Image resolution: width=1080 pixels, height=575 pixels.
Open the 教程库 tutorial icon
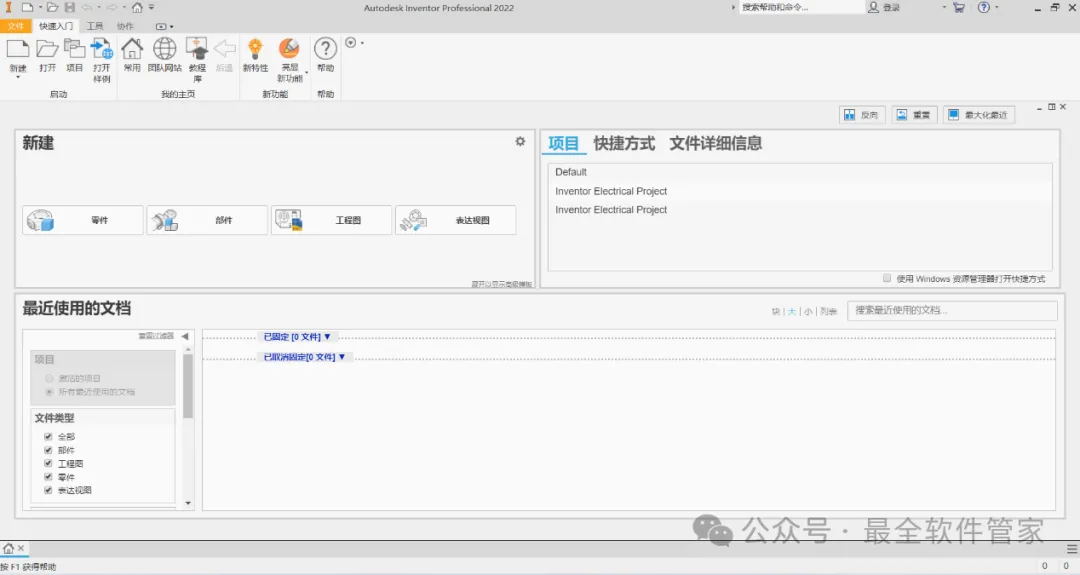click(197, 49)
